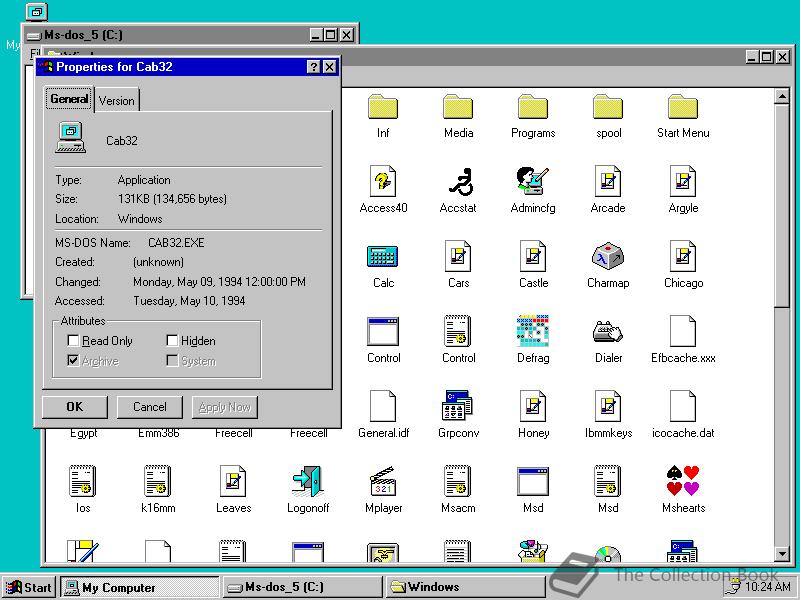Click Cancel in Properties dialog
This screenshot has width=800, height=600.
click(x=149, y=407)
